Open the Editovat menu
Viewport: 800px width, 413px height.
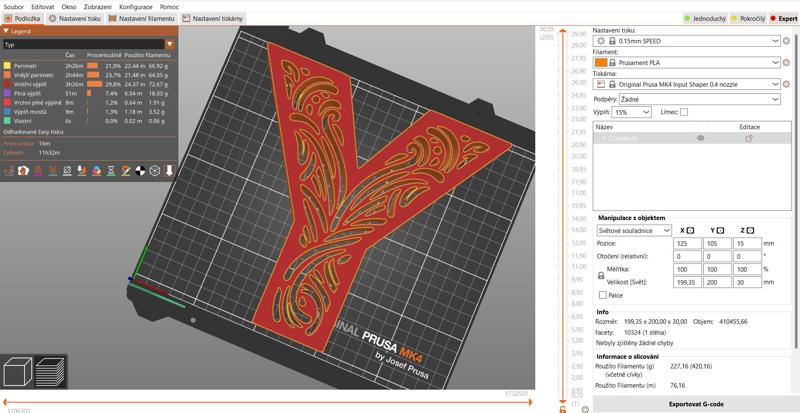pos(43,7)
